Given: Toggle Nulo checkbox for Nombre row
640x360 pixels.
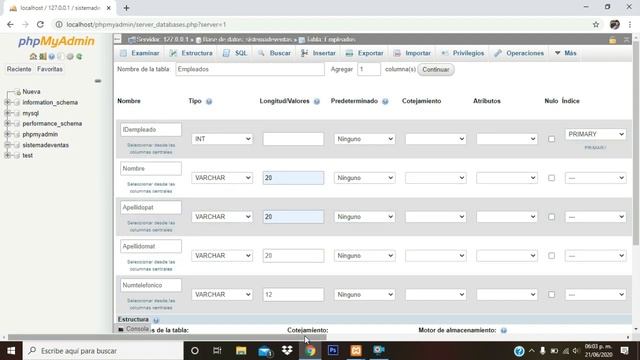Looking at the screenshot, I should point(551,178).
